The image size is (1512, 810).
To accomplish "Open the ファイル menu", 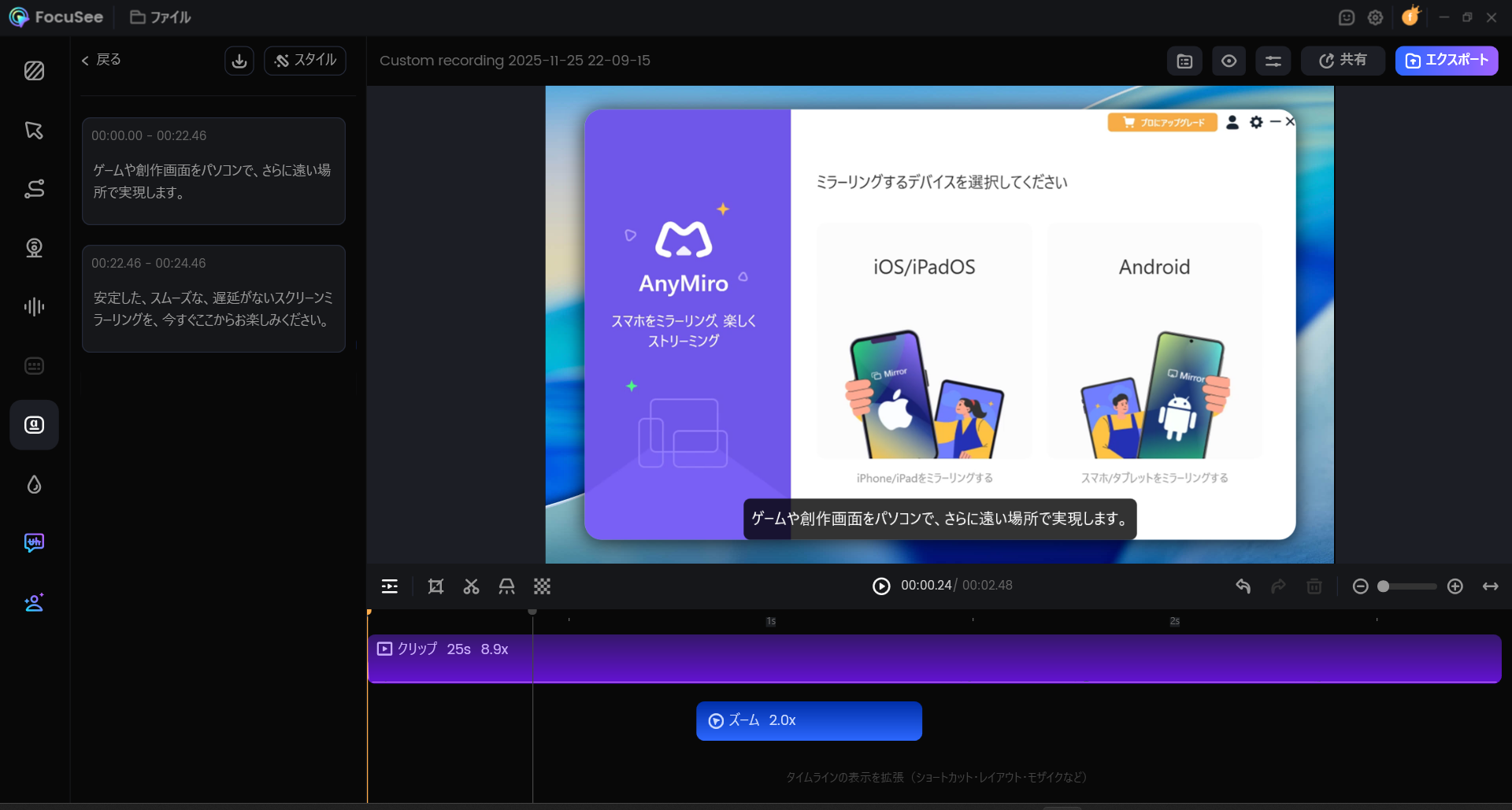I will coord(161,17).
